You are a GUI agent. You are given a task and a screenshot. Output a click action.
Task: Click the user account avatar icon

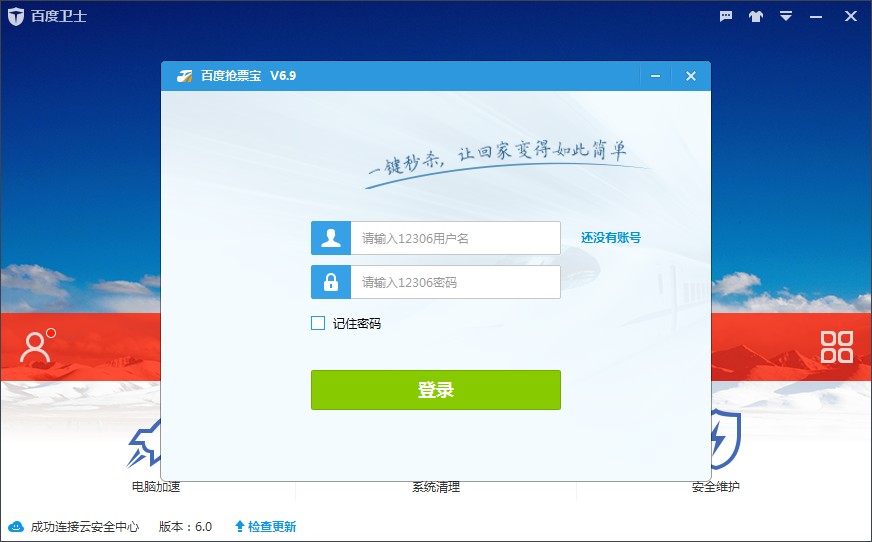tap(36, 346)
